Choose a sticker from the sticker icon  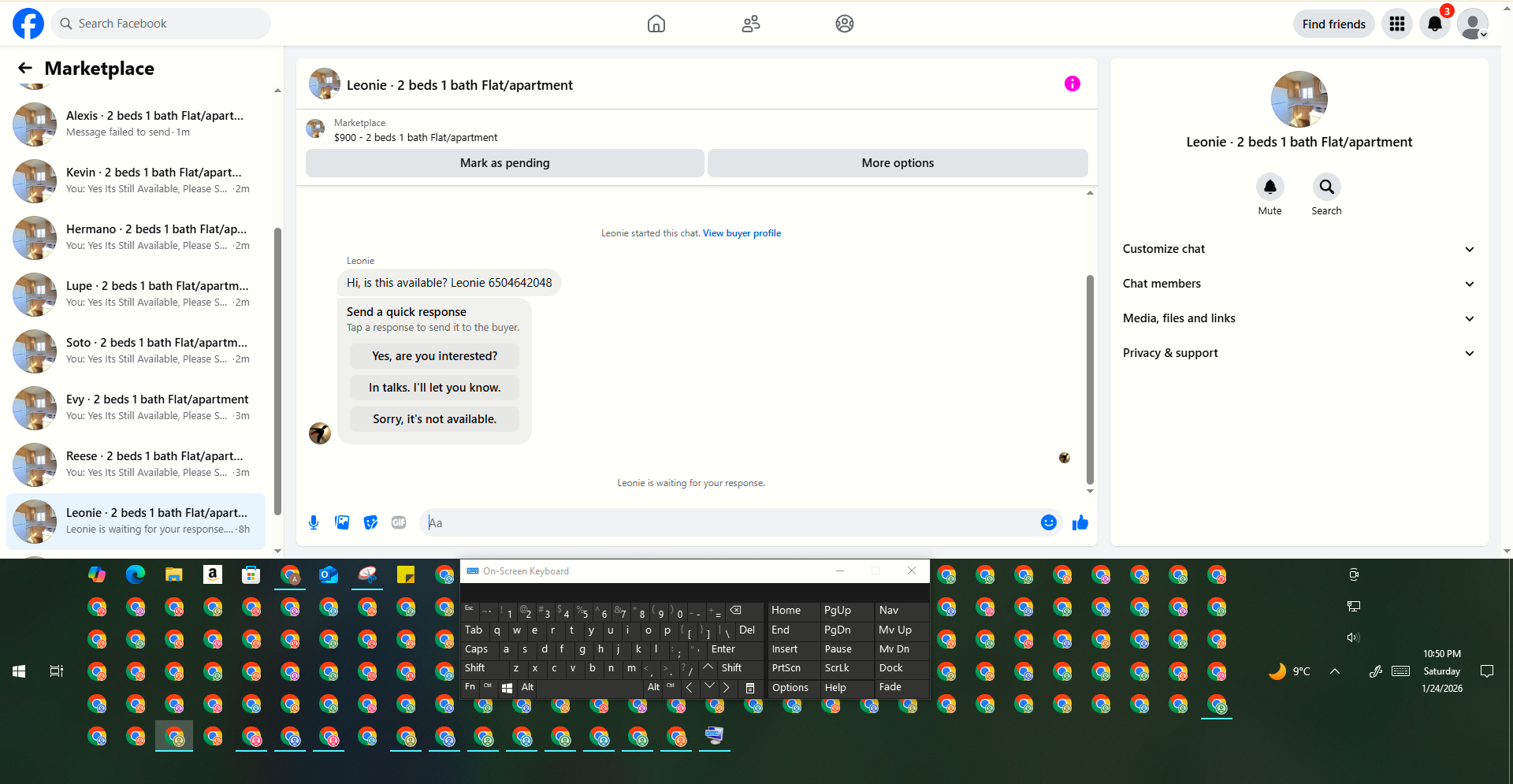click(x=370, y=522)
